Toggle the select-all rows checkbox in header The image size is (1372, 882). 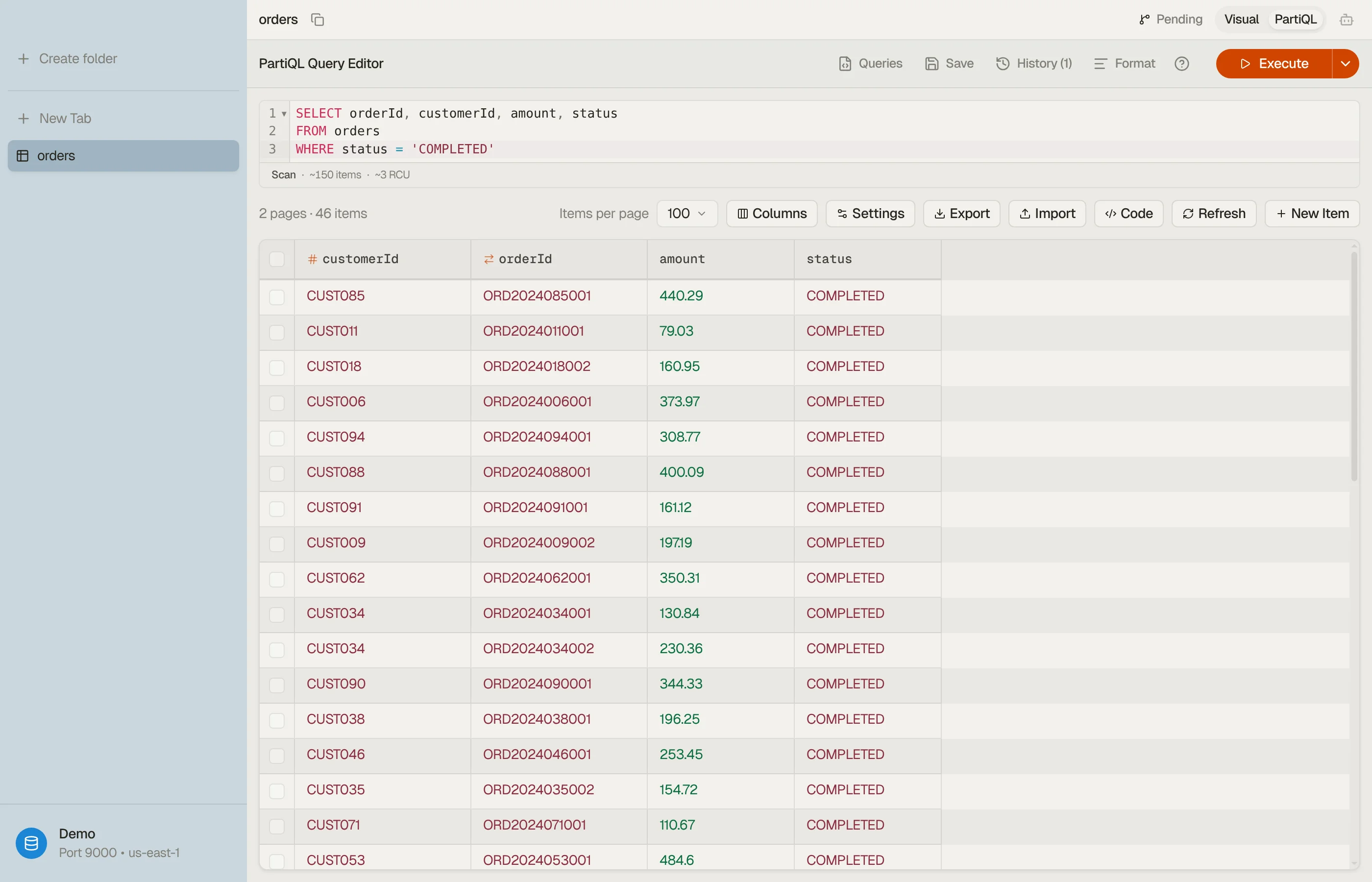point(276,259)
